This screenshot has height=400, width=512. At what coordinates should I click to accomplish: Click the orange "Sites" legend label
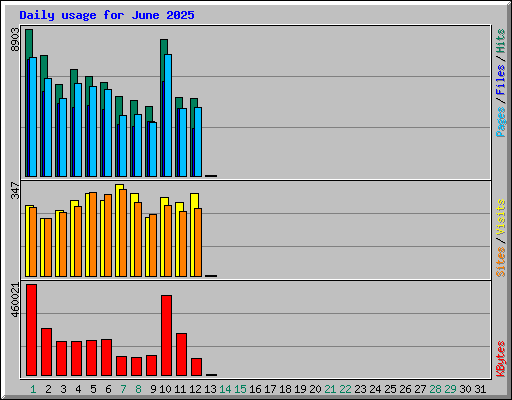pyautogui.click(x=501, y=262)
